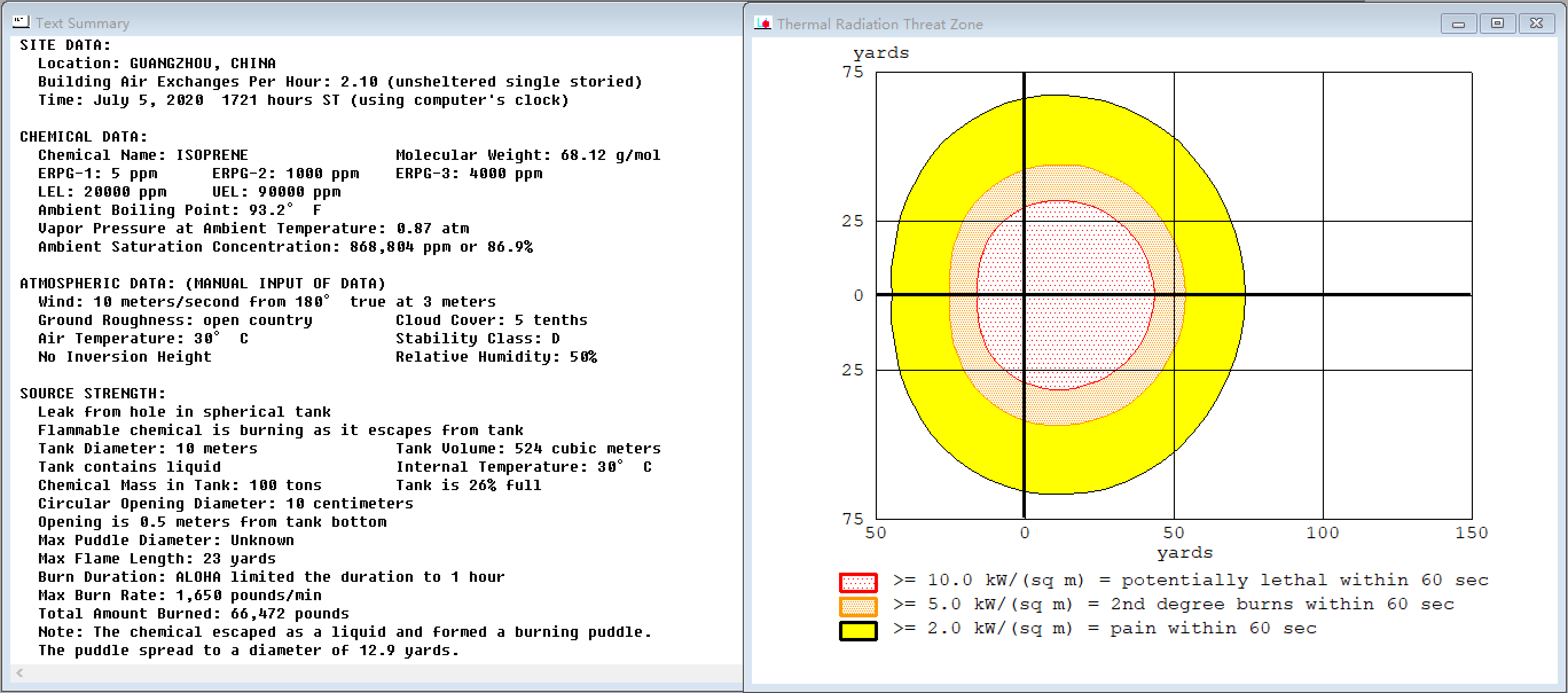The height and width of the screenshot is (693, 1568).
Task: Click the 'potentially lethal within 60 sec' legend text
Action: click(x=1304, y=580)
